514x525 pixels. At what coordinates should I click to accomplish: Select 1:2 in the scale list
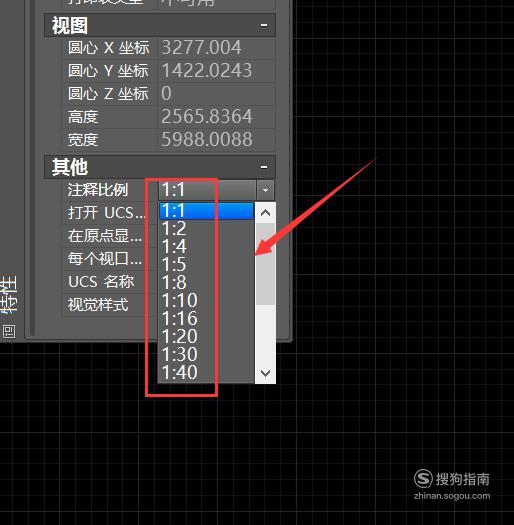[x=206, y=228]
